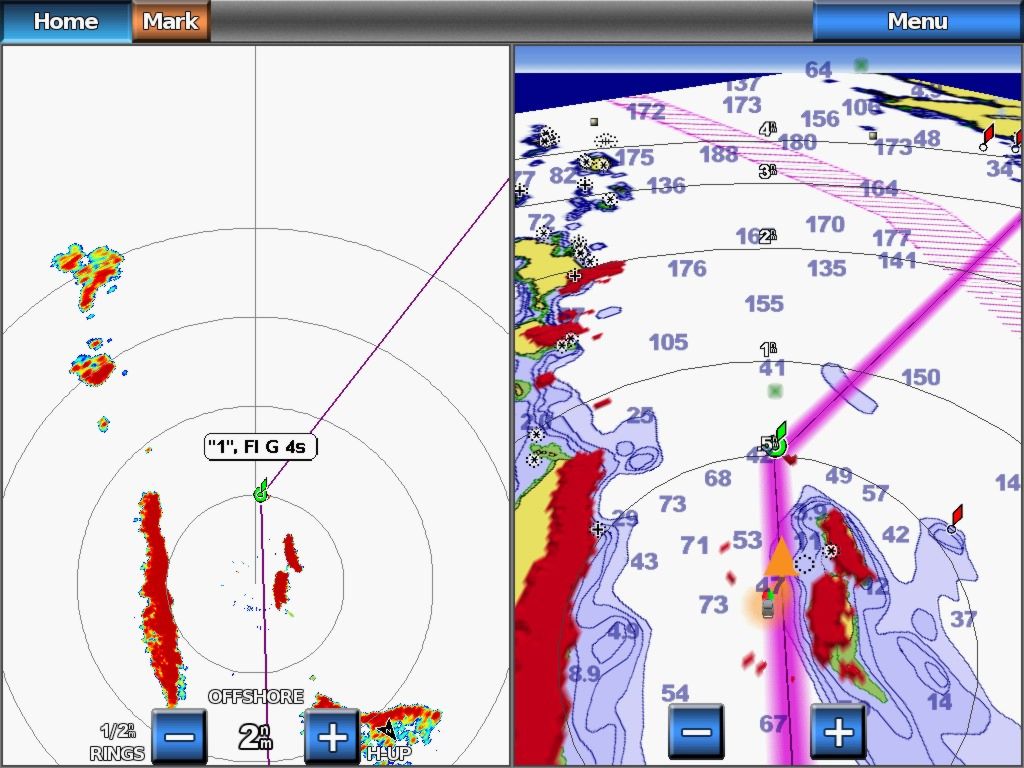Zoom in the radar with plus button
This screenshot has width=1024, height=768.
pos(332,737)
